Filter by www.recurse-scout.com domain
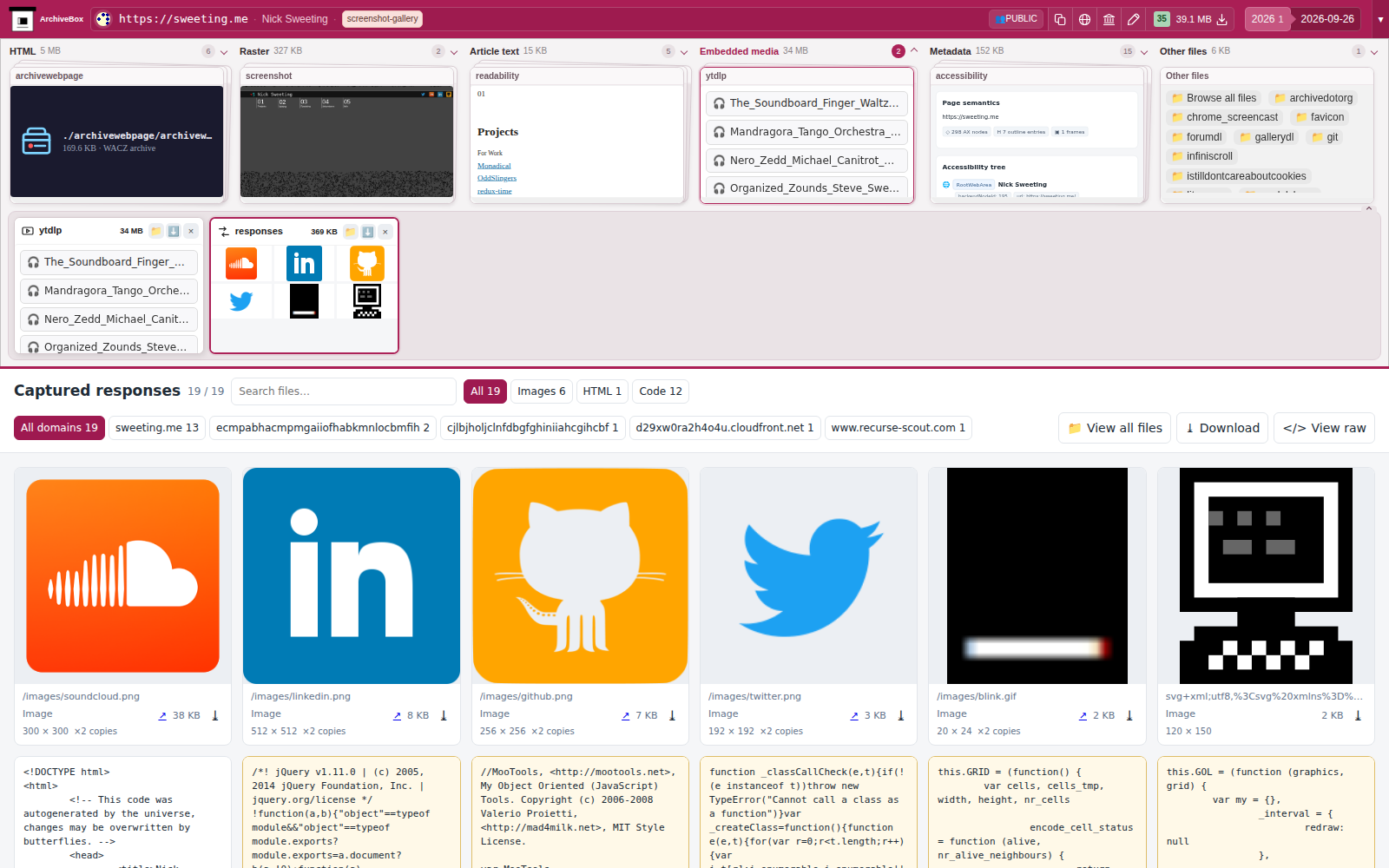 [x=899, y=428]
